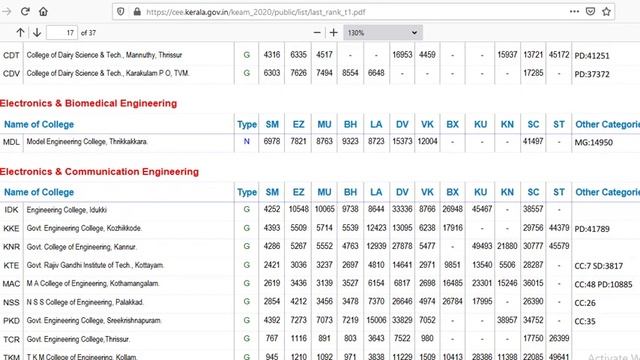640x360 pixels.
Task: Click the page number field showing 17
Action: coord(62,33)
